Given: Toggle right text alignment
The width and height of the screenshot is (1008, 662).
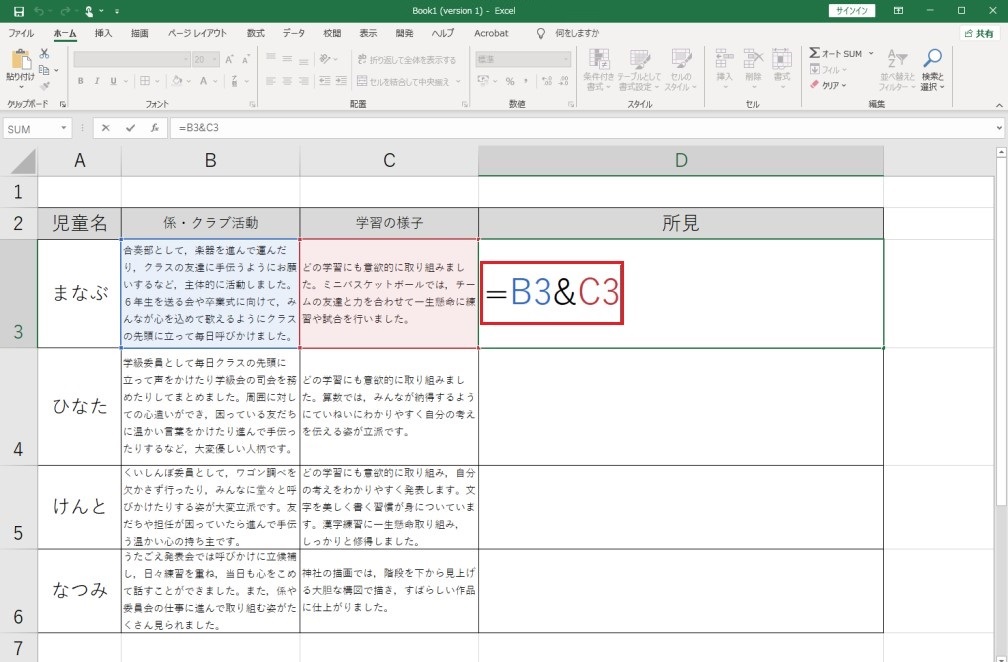Looking at the screenshot, I should pos(303,81).
